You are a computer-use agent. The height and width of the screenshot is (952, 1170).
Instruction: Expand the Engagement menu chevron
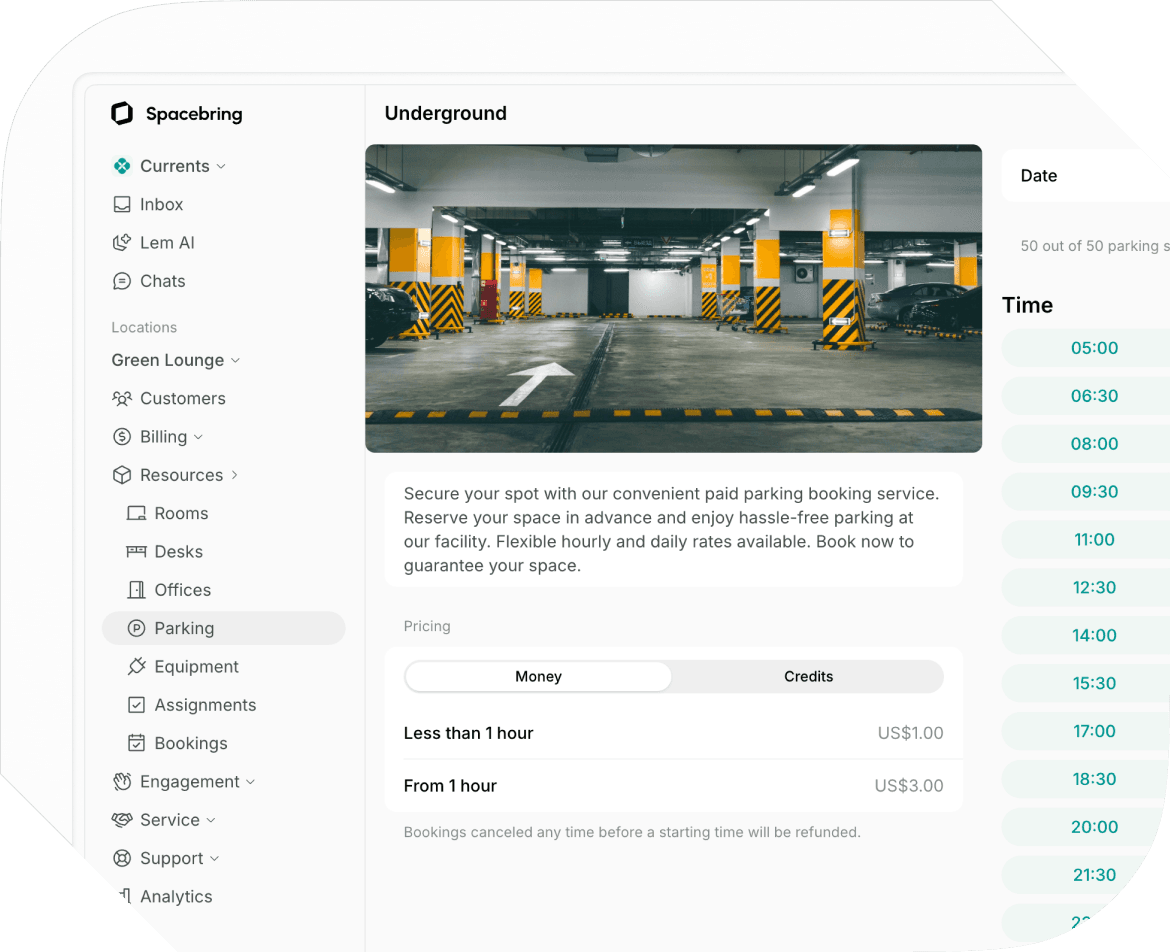(x=251, y=782)
